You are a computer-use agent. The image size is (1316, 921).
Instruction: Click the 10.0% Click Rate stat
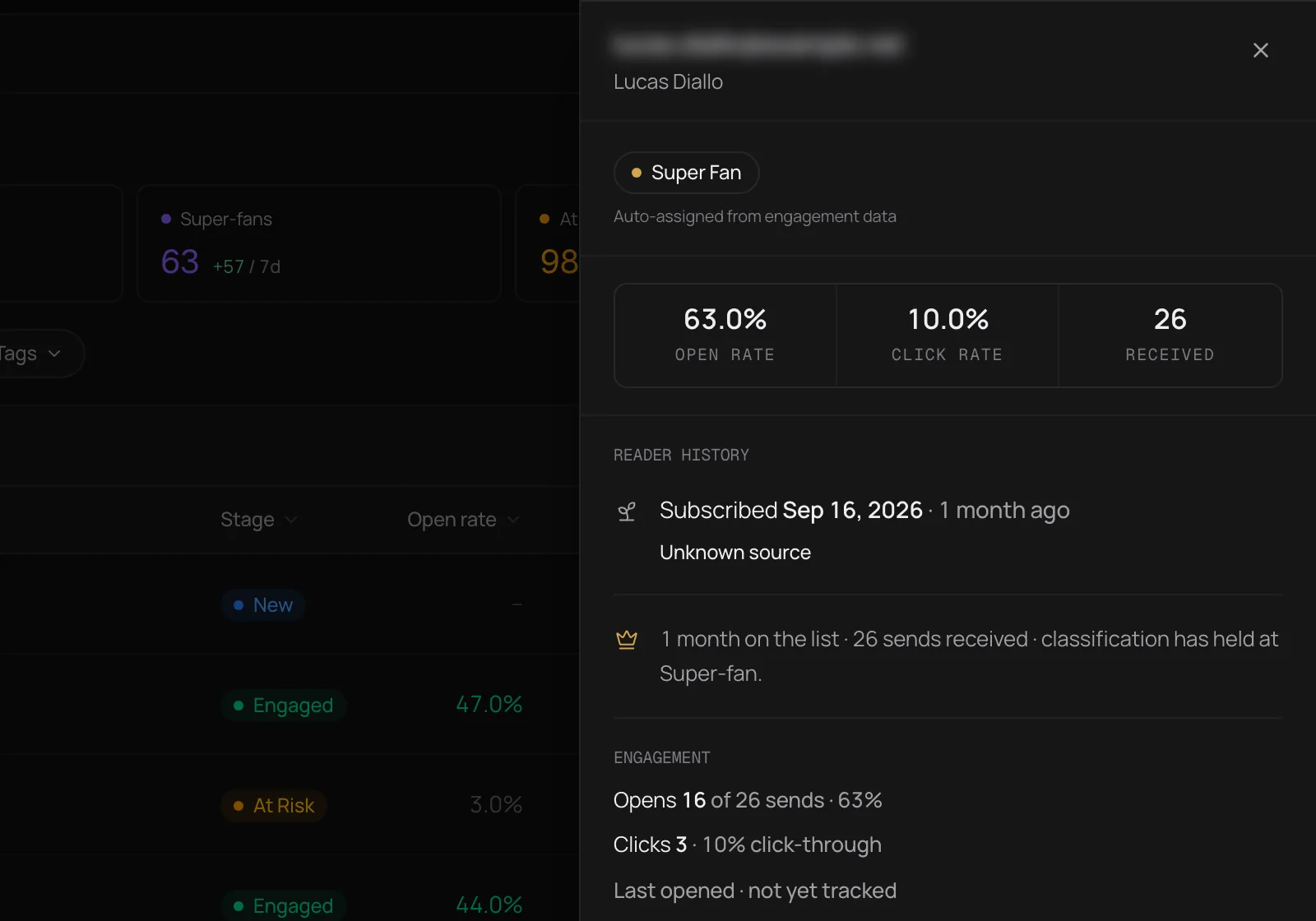(x=948, y=336)
